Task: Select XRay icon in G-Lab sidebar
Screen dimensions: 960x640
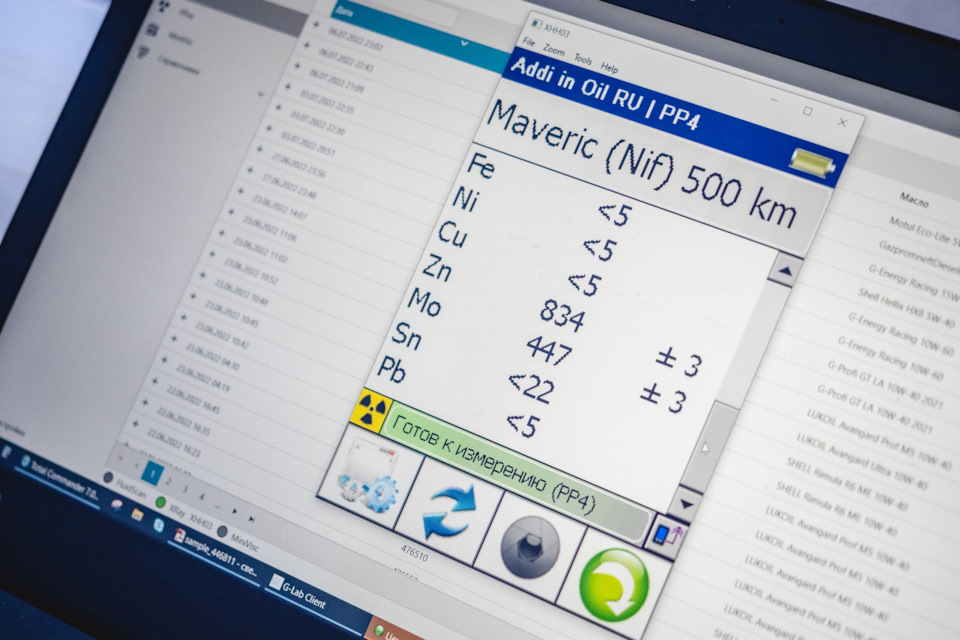Action: 165,7
